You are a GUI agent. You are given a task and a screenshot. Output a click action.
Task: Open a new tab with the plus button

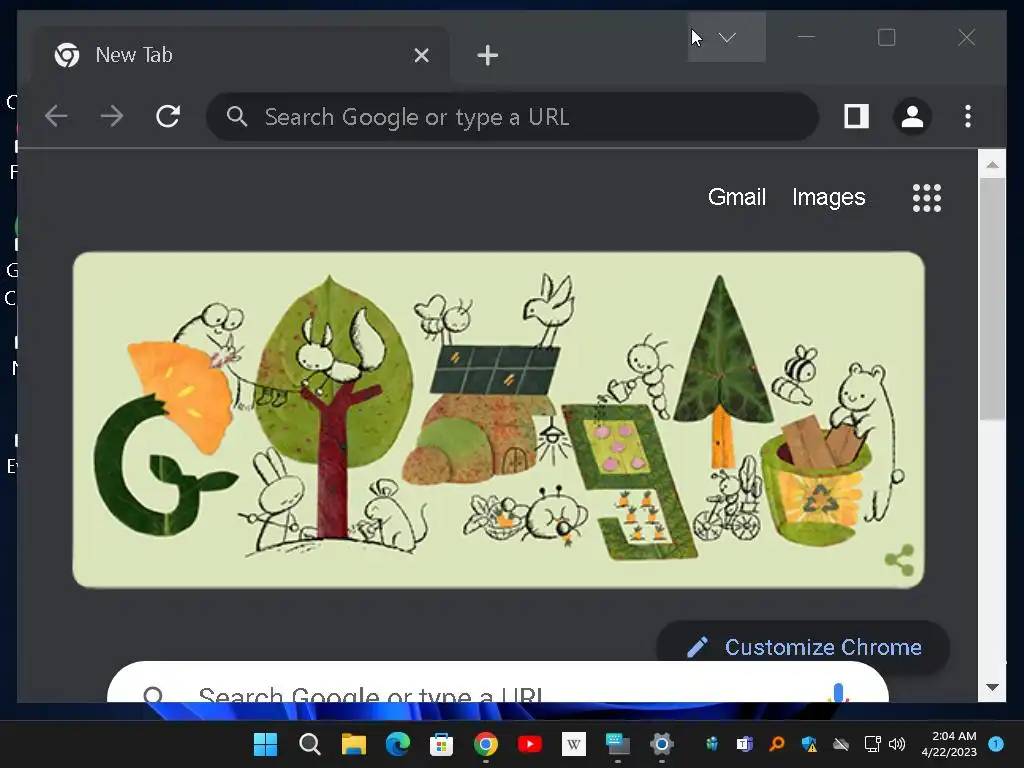(x=487, y=56)
